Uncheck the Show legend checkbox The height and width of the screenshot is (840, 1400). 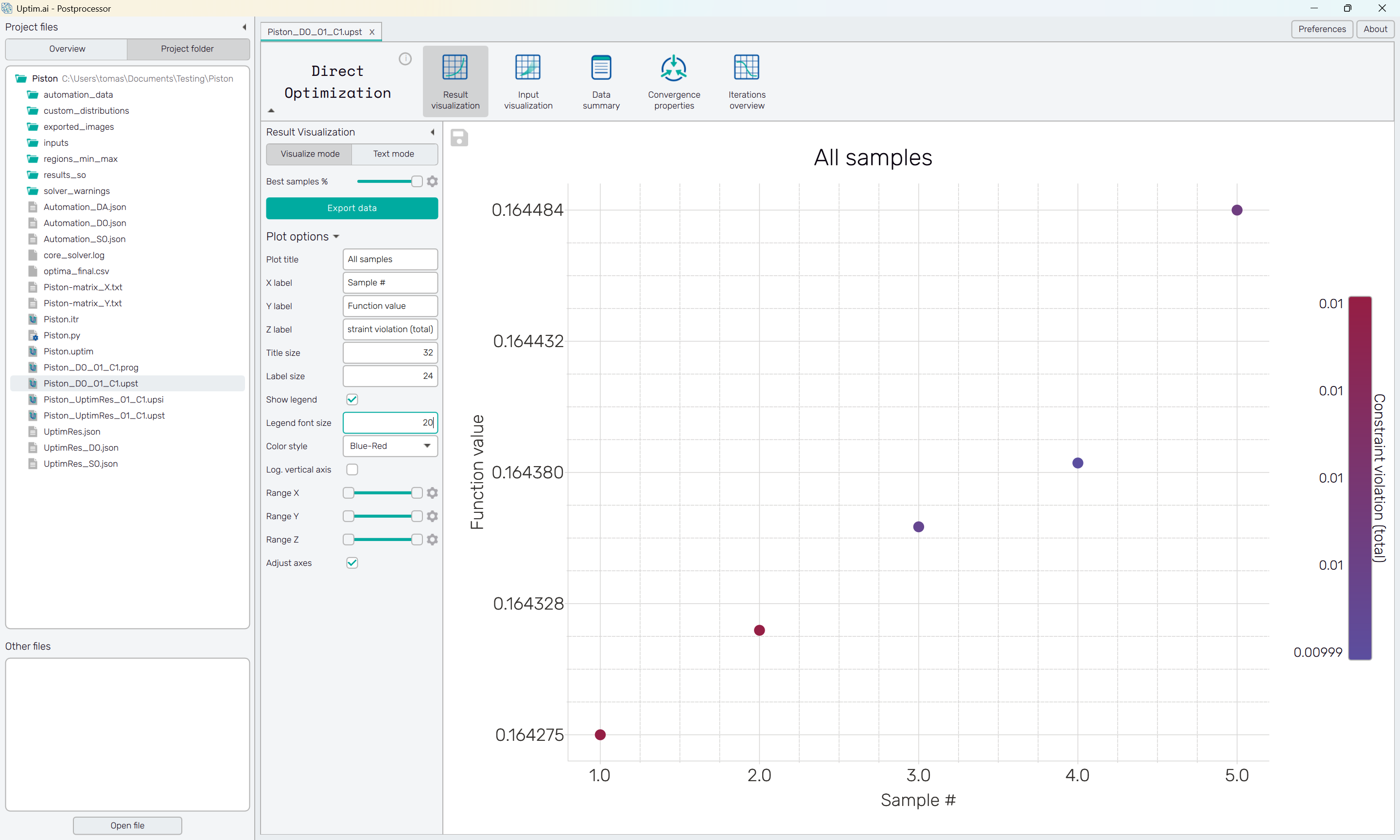(x=352, y=400)
